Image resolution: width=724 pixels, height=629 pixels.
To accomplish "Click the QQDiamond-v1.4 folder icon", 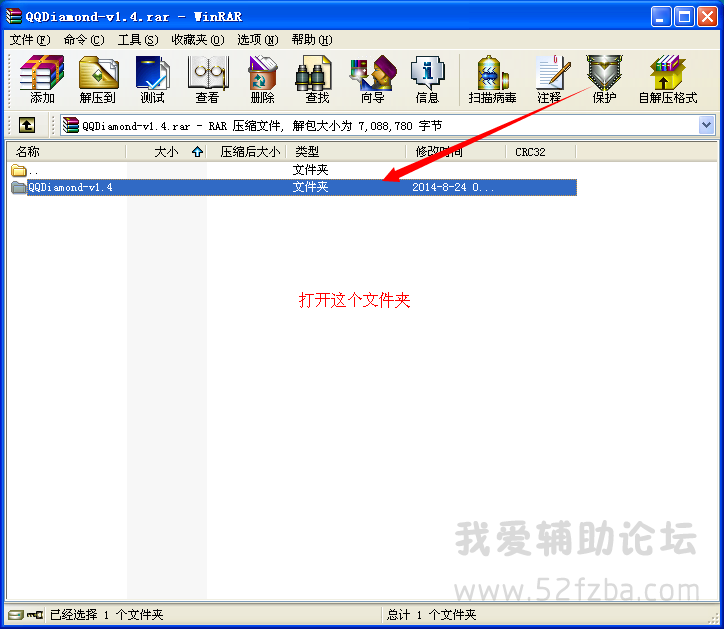I will click(x=18, y=187).
